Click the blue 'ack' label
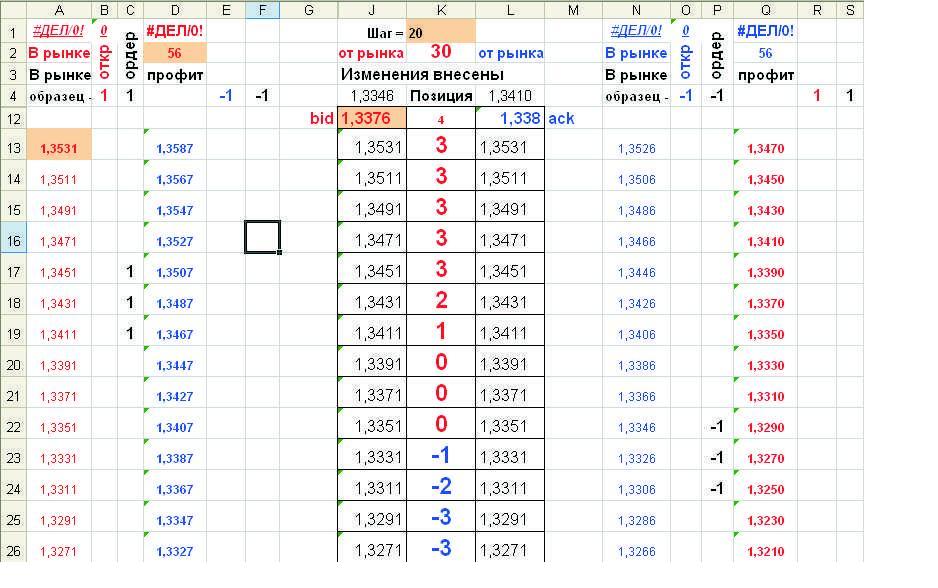 561,118
